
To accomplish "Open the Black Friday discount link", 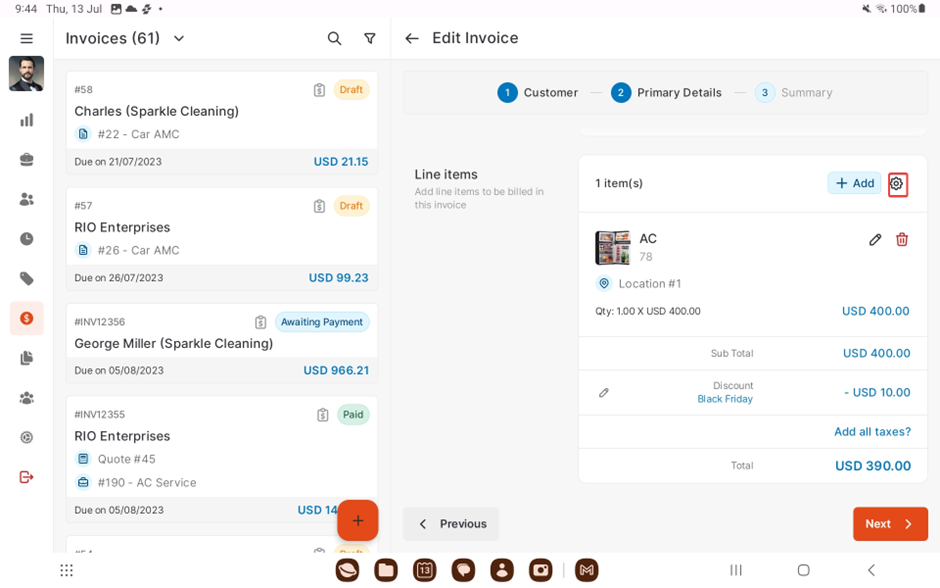I will tap(725, 399).
